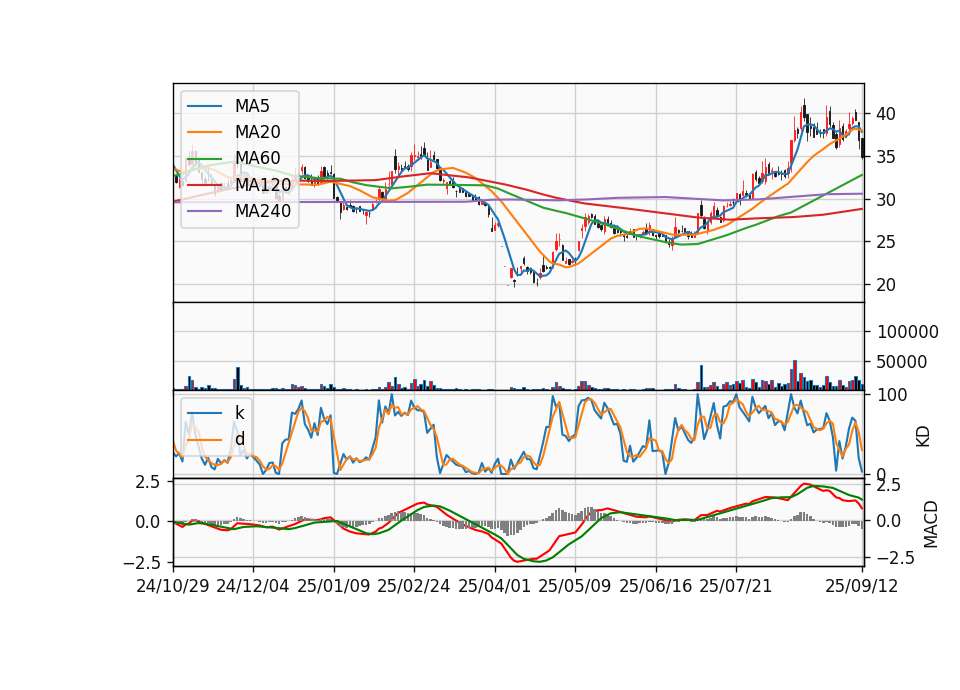Click price axis value 20

pyautogui.click(x=886, y=285)
